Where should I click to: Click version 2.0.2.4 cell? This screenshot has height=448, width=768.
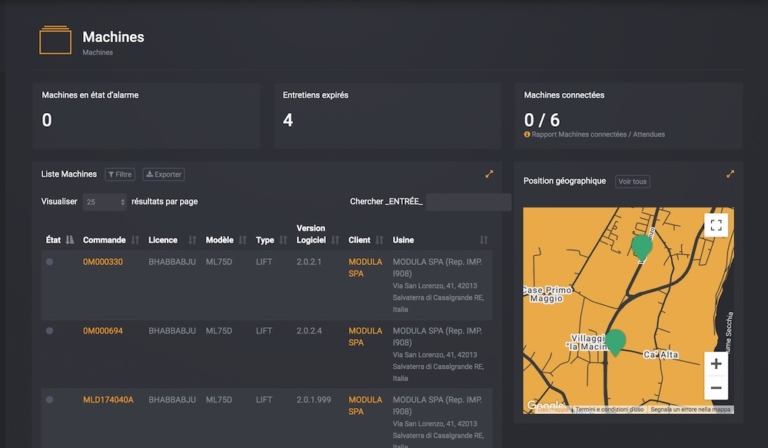click(x=309, y=331)
